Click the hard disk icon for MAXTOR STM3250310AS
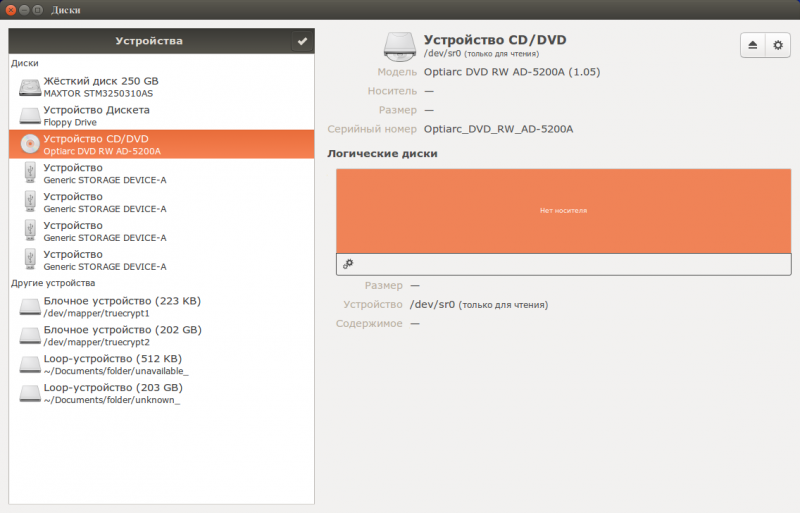 click(30, 87)
